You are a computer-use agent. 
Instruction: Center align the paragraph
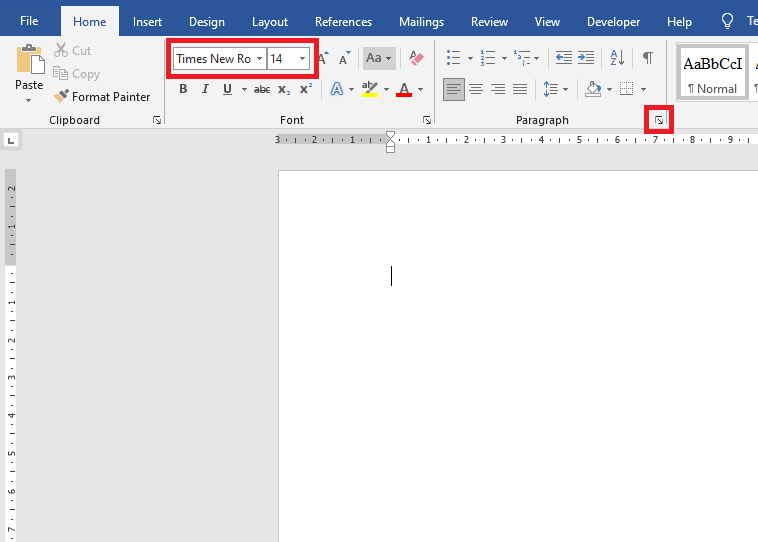pos(476,89)
